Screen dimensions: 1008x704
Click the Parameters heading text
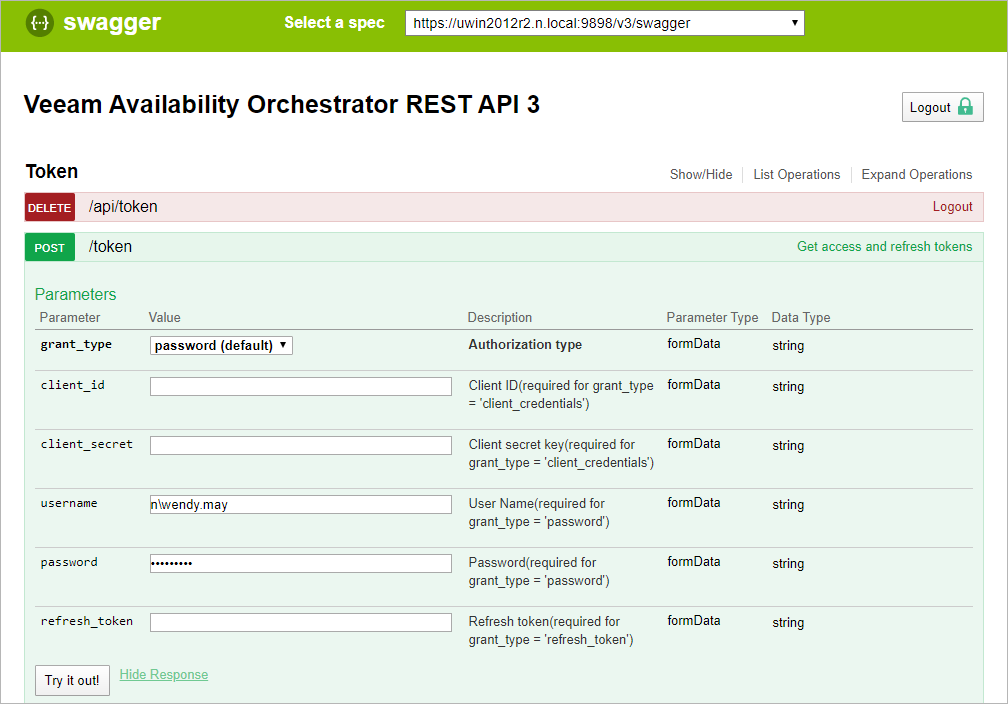pos(75,294)
